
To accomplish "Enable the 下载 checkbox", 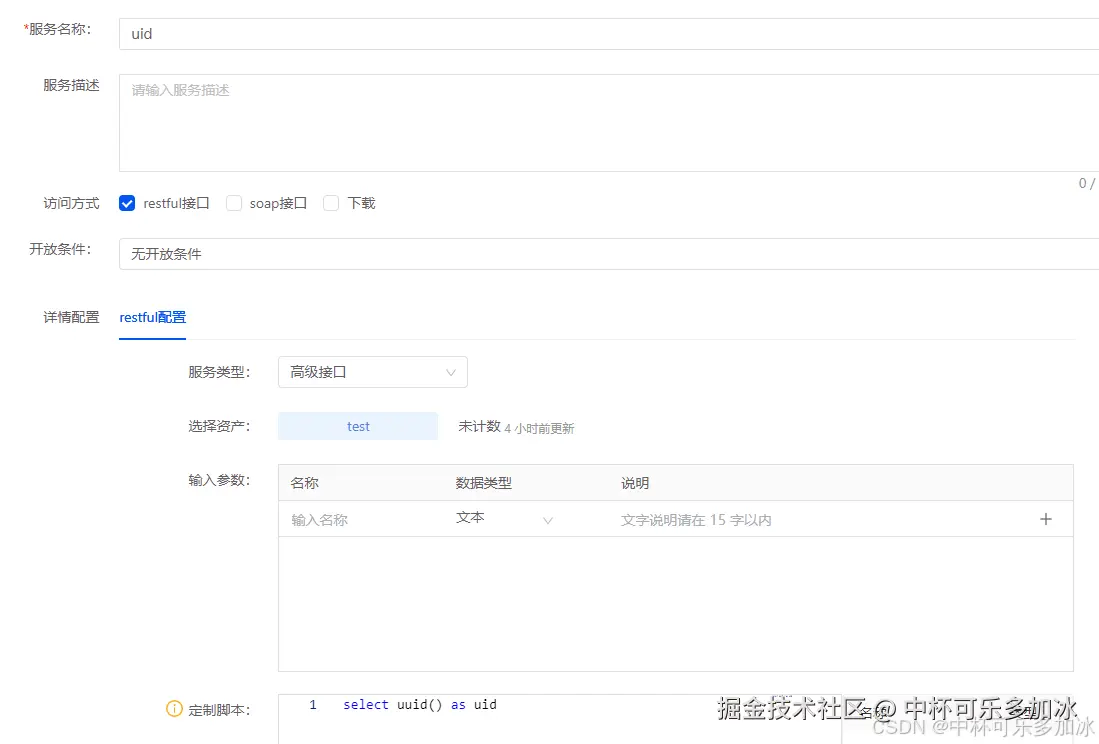I will [330, 202].
